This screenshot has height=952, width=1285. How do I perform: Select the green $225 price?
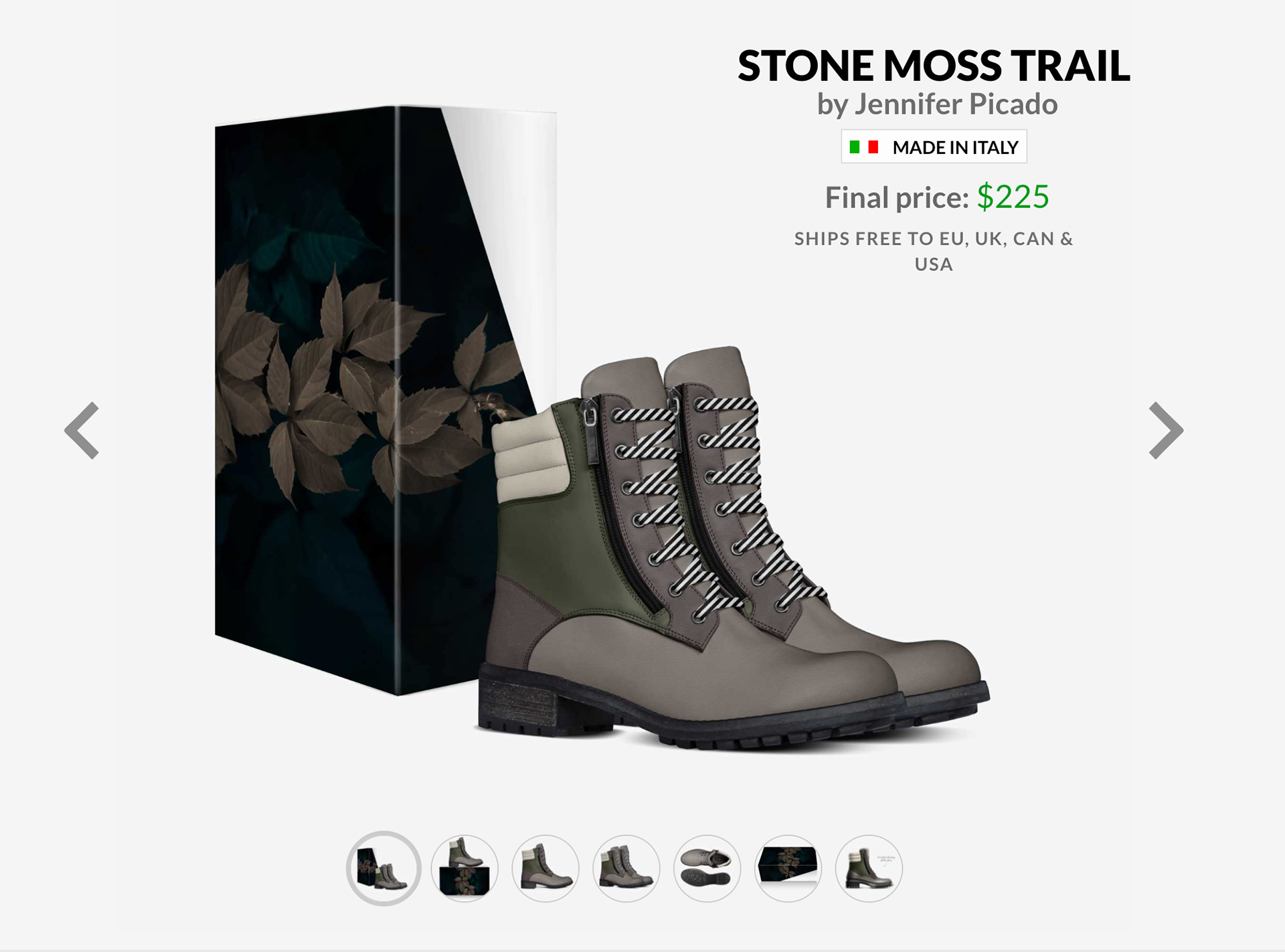pyautogui.click(x=1013, y=197)
